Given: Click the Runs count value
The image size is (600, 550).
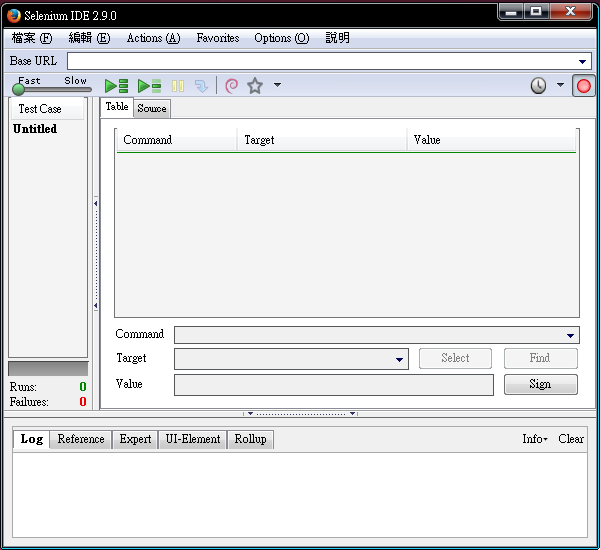Looking at the screenshot, I should [83, 387].
